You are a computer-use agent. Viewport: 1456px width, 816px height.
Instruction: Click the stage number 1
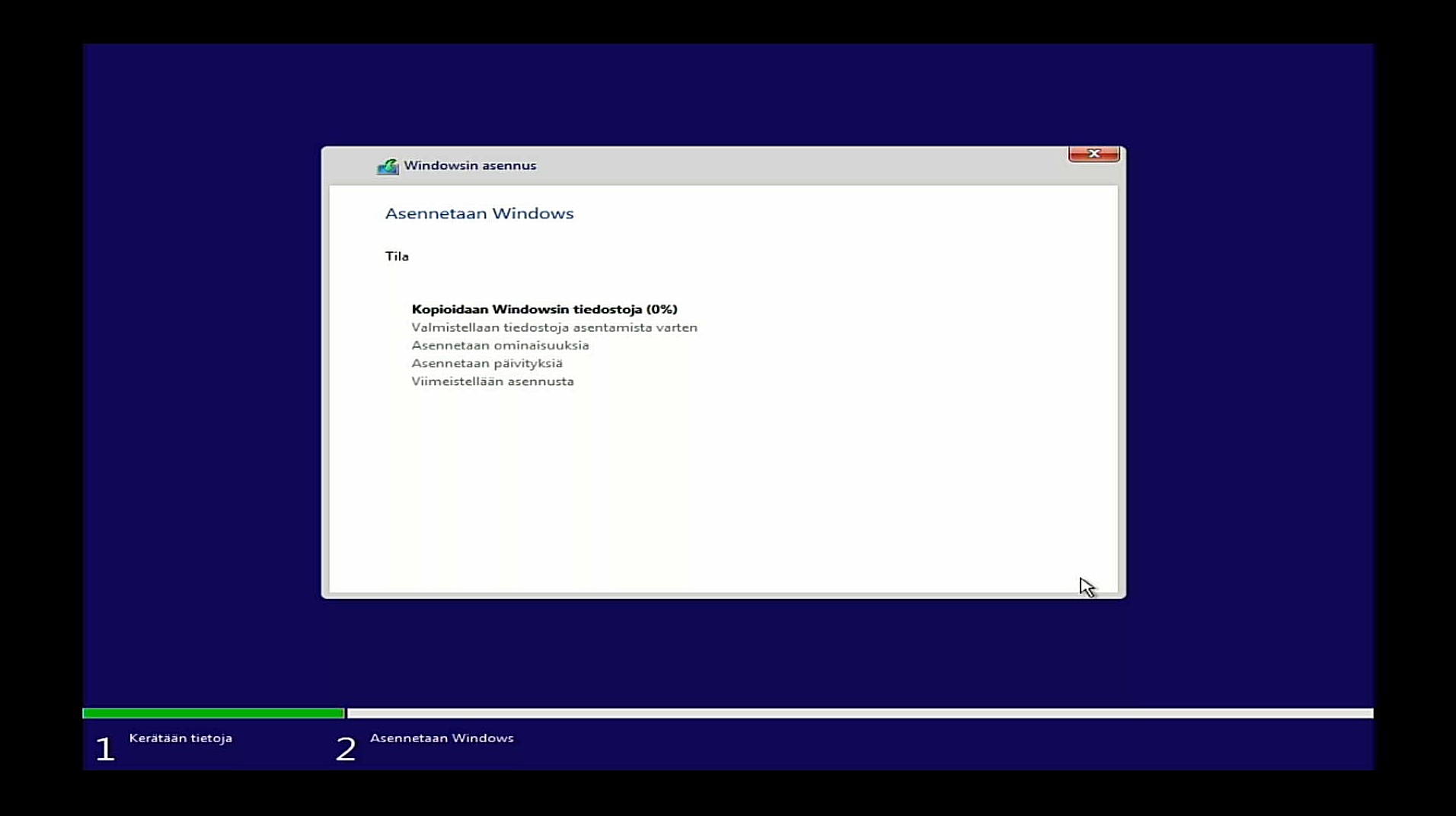pyautogui.click(x=105, y=749)
